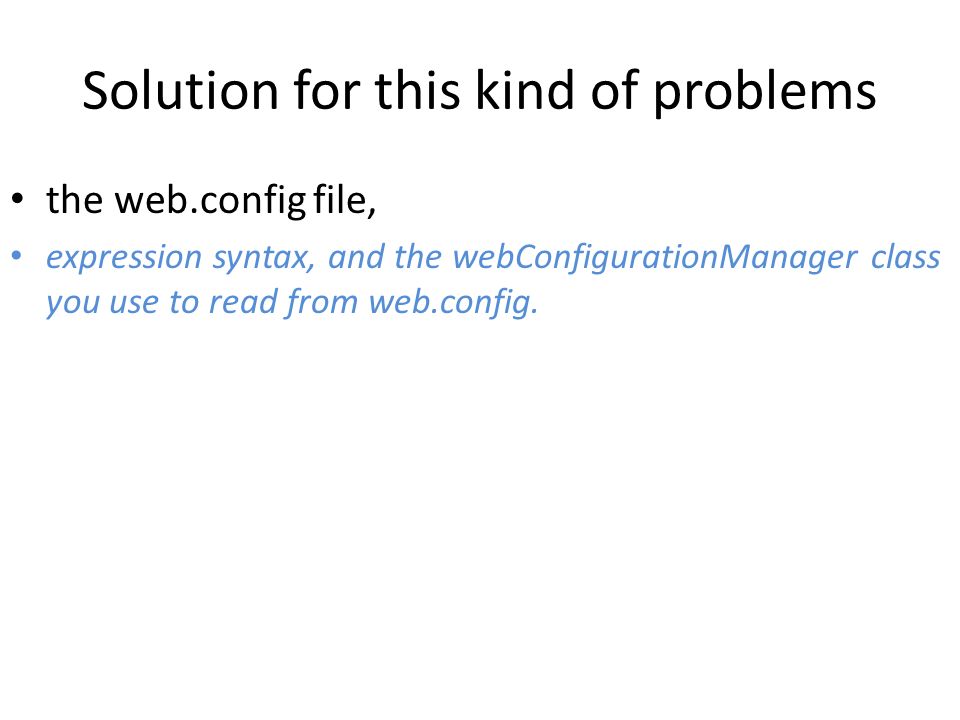This screenshot has height=720, width=960.
Task: Click 'webConfigurationManager' in the blue text
Action: pyautogui.click(x=655, y=258)
